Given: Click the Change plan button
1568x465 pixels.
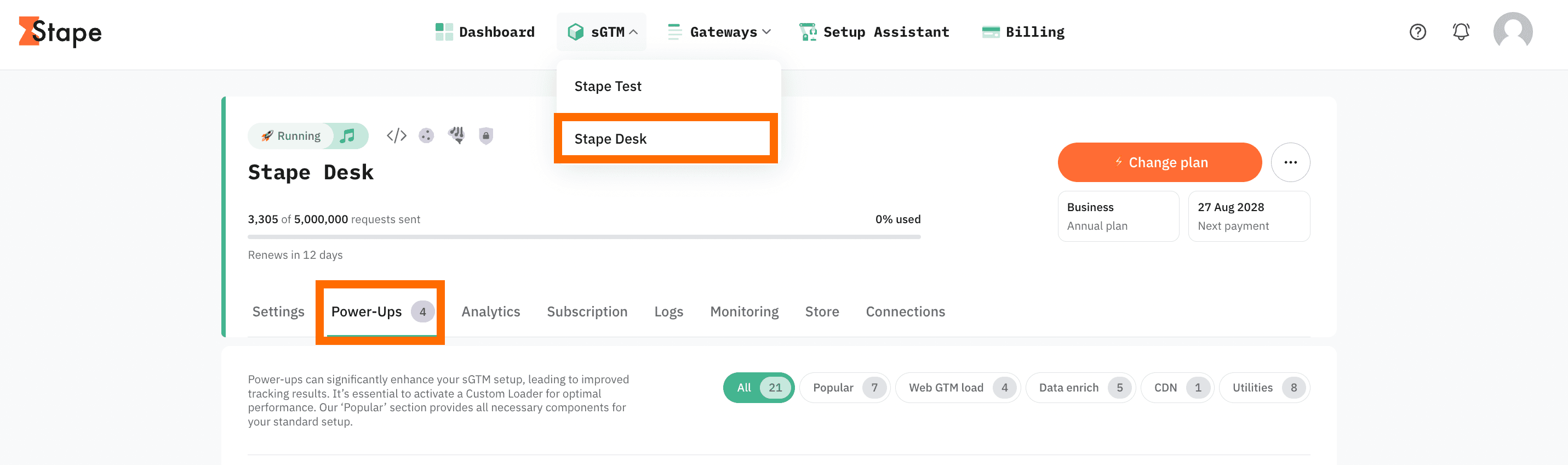Looking at the screenshot, I should (1159, 162).
